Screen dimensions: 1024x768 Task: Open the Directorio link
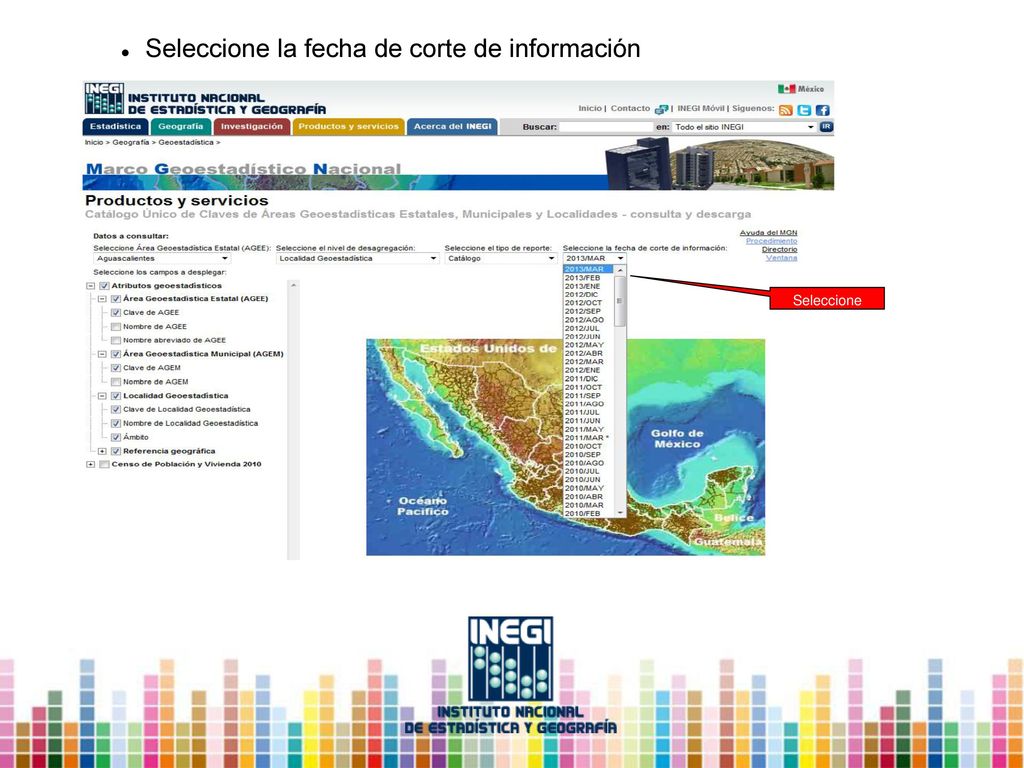pos(779,249)
